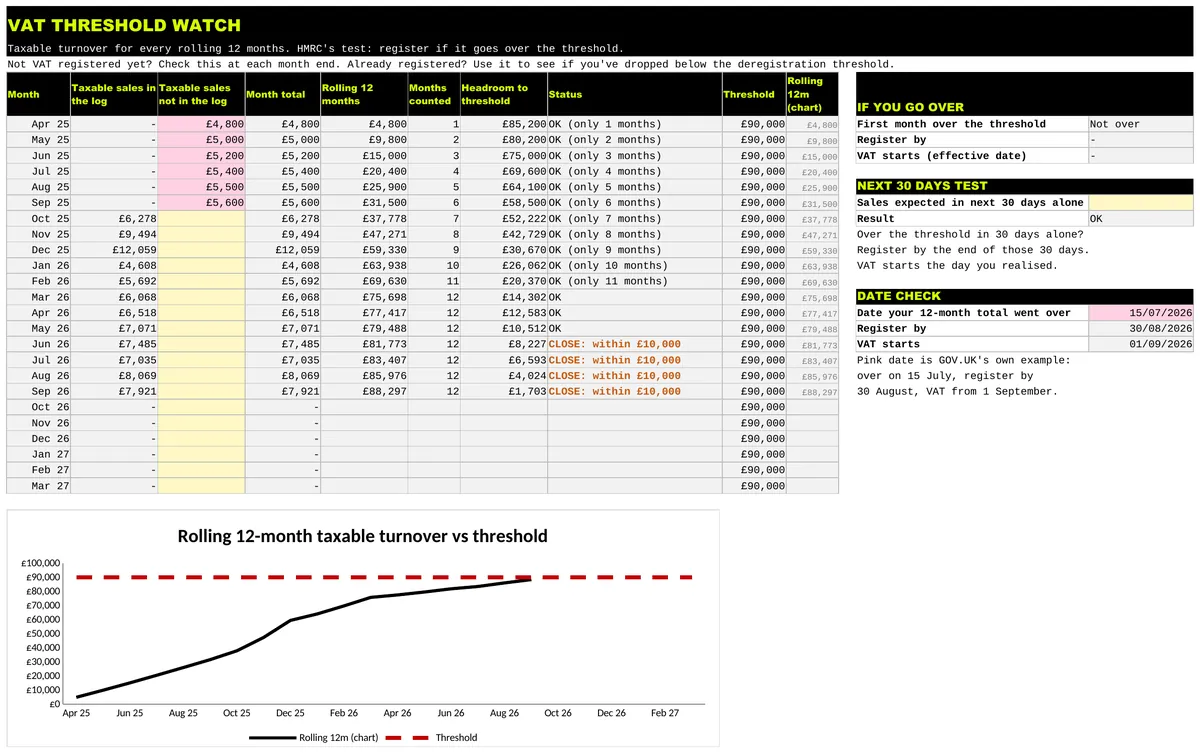The image size is (1200, 753).
Task: Select the Month column header
Action: (x=38, y=94)
